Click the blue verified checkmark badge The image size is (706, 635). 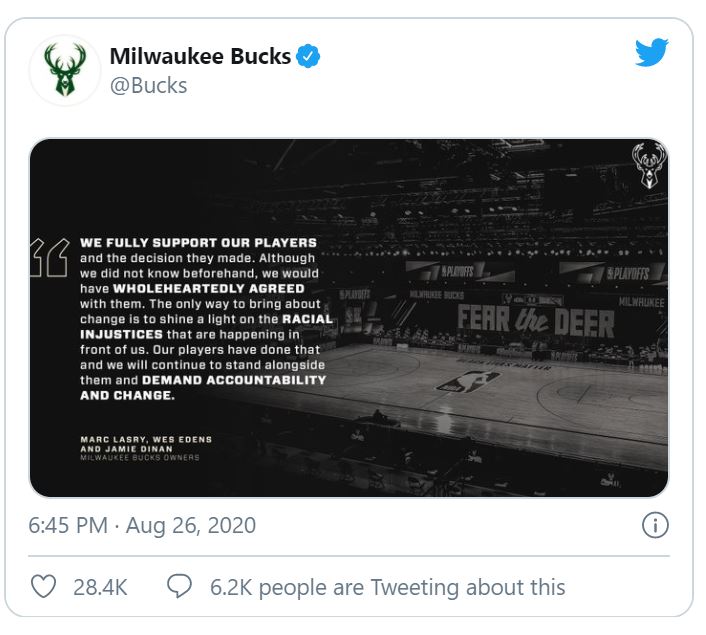(308, 56)
